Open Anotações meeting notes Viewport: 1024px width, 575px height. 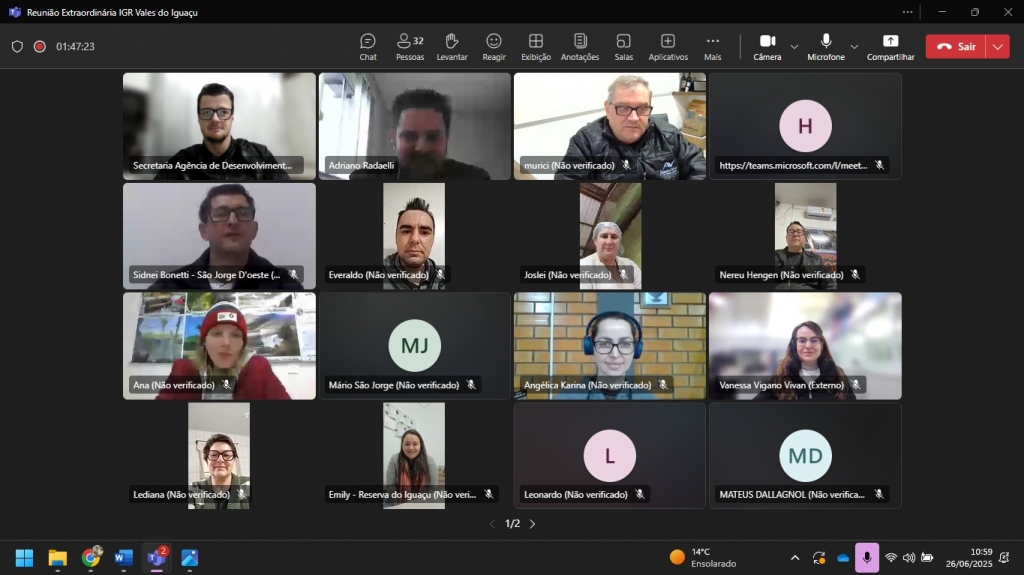pyautogui.click(x=580, y=46)
